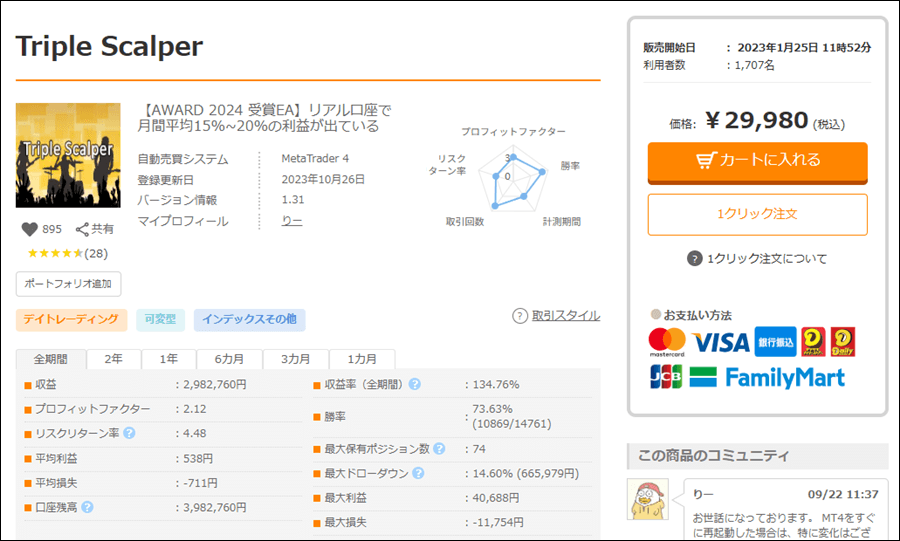
Task: Click the ポートフォリオ追加 button
Action: pos(68,284)
